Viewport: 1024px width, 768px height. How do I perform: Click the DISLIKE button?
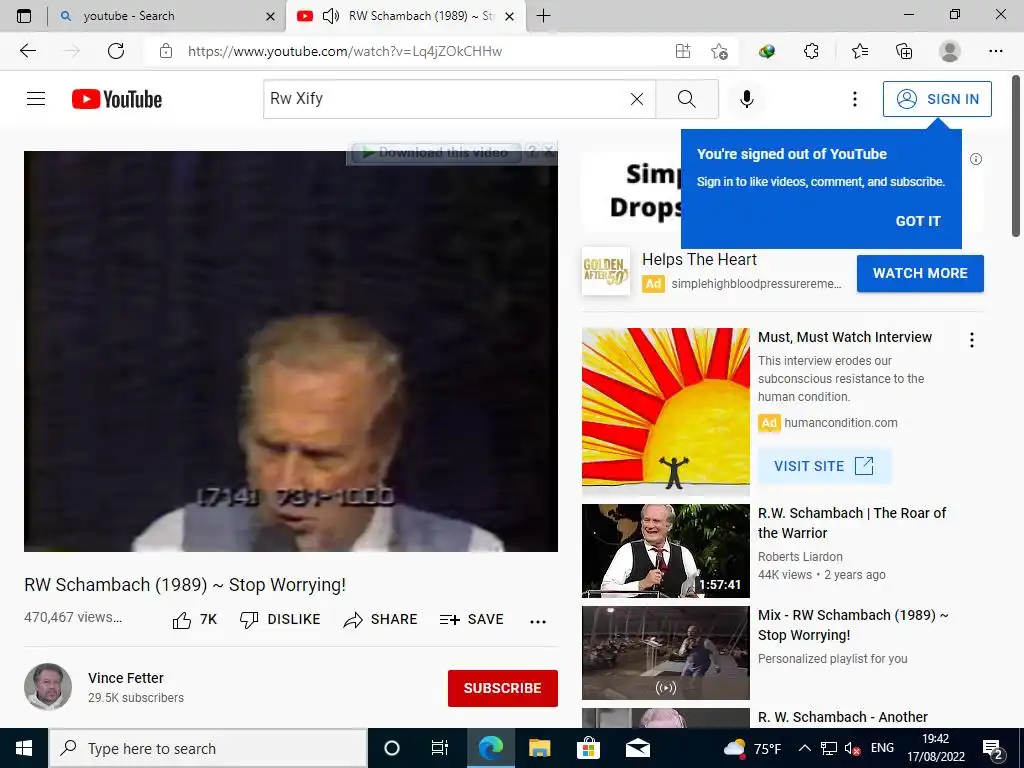[x=280, y=619]
